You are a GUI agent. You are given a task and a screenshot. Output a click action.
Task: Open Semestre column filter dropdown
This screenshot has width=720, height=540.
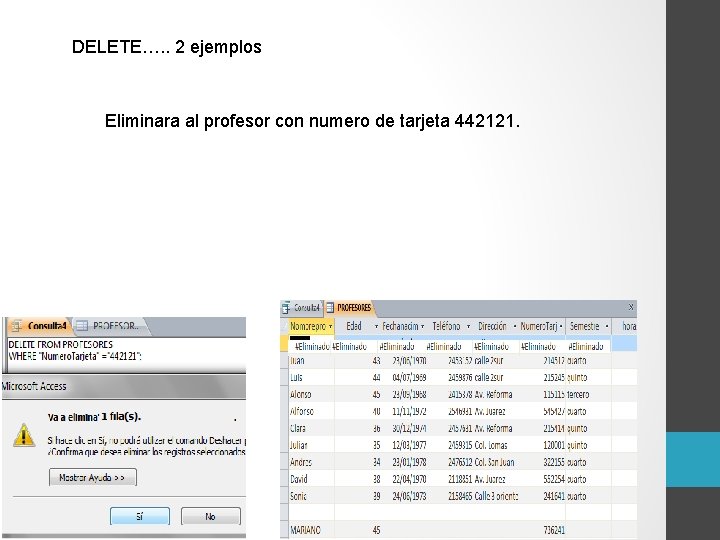pyautogui.click(x=607, y=326)
